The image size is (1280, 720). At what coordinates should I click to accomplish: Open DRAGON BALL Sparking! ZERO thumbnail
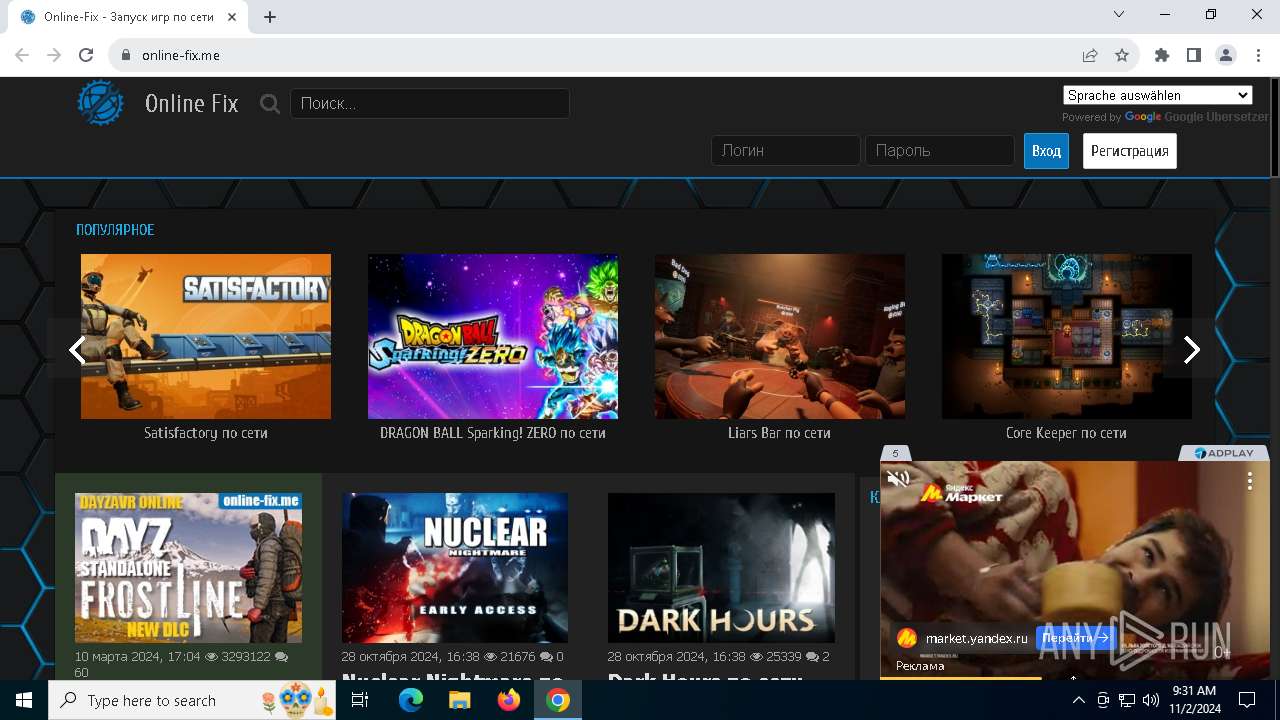[x=493, y=336]
